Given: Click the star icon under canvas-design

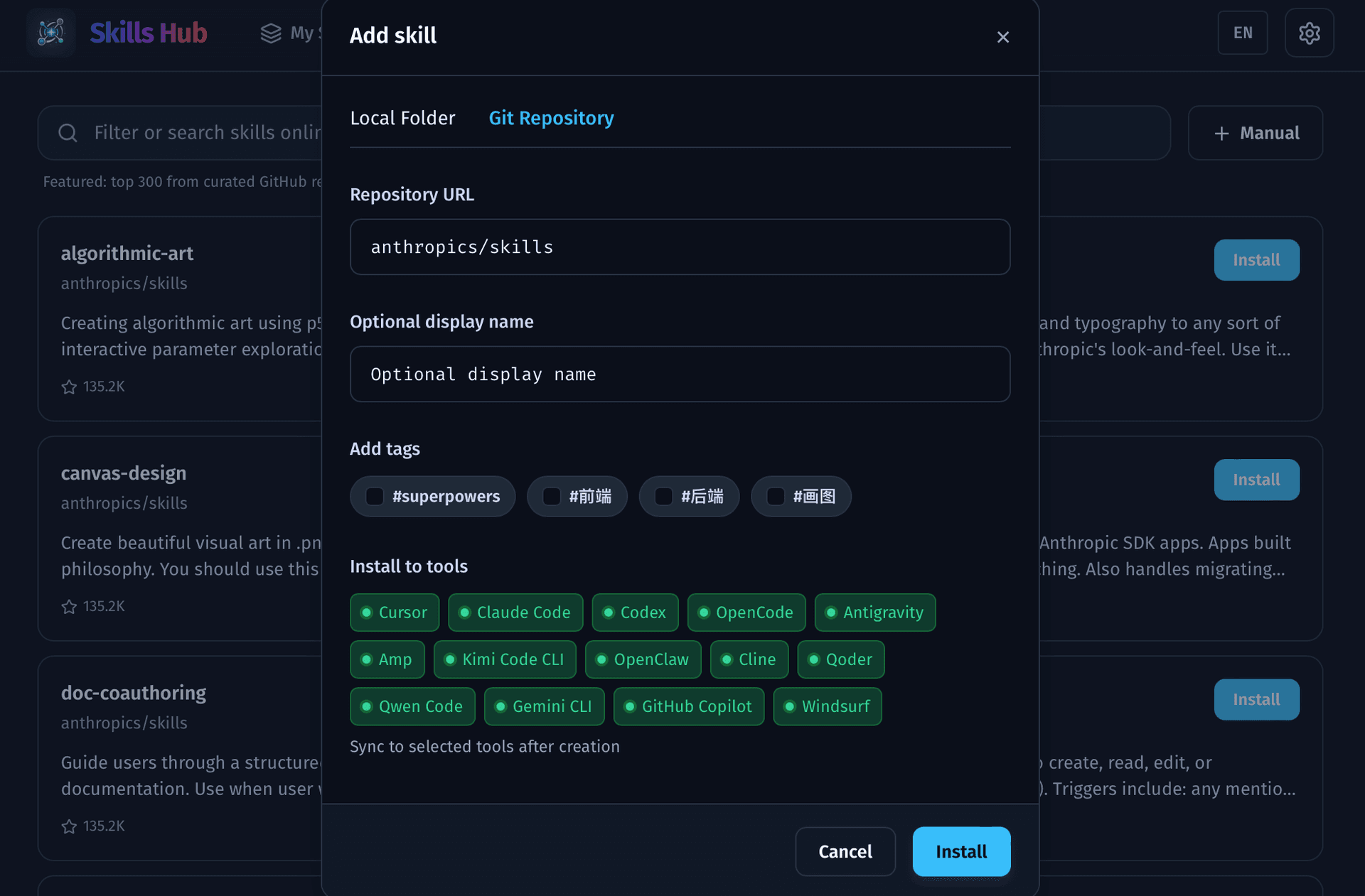Looking at the screenshot, I should pyautogui.click(x=69, y=607).
